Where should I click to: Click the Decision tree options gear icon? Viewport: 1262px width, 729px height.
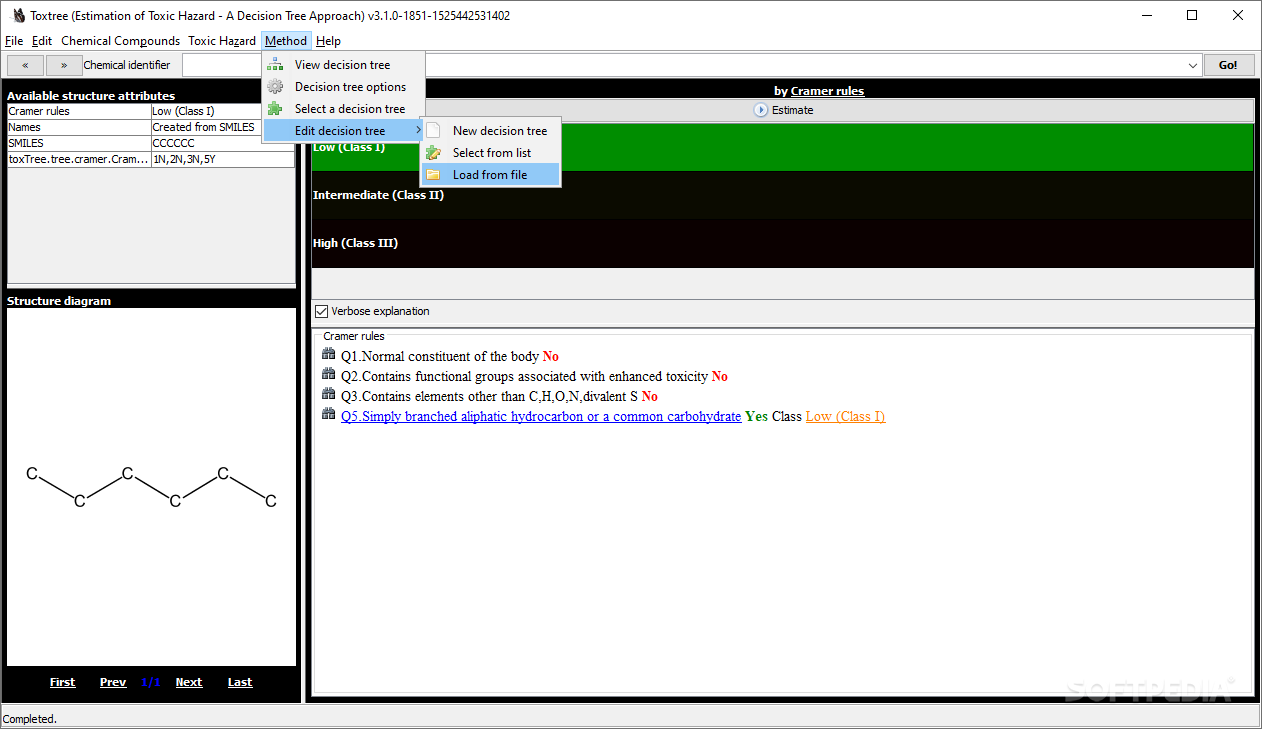(275, 87)
